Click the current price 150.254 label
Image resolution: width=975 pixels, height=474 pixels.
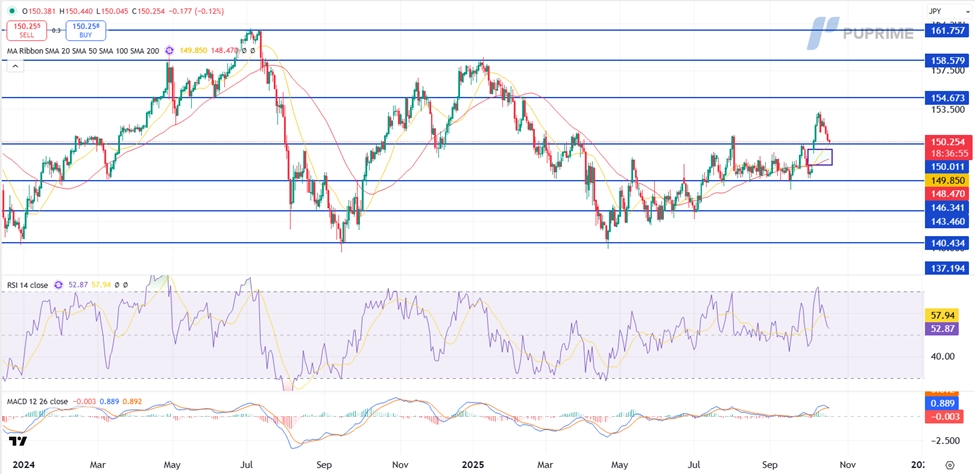pos(948,143)
